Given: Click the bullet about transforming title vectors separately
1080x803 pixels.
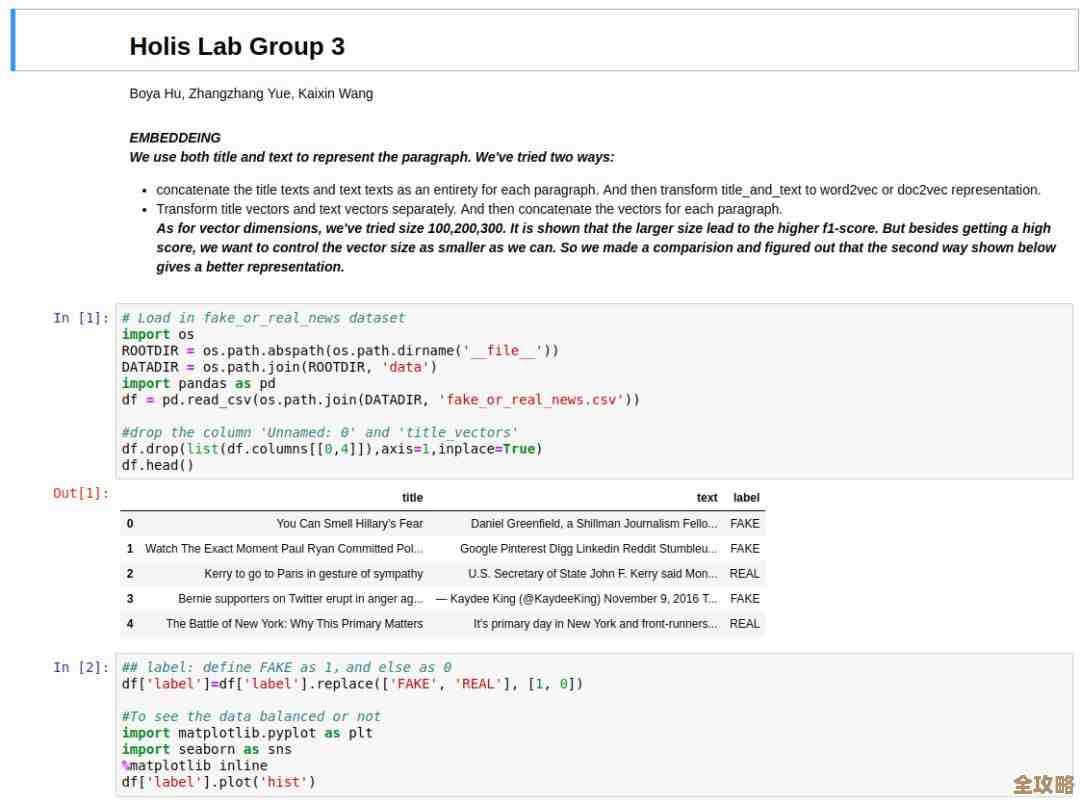Looking at the screenshot, I should tap(468, 209).
